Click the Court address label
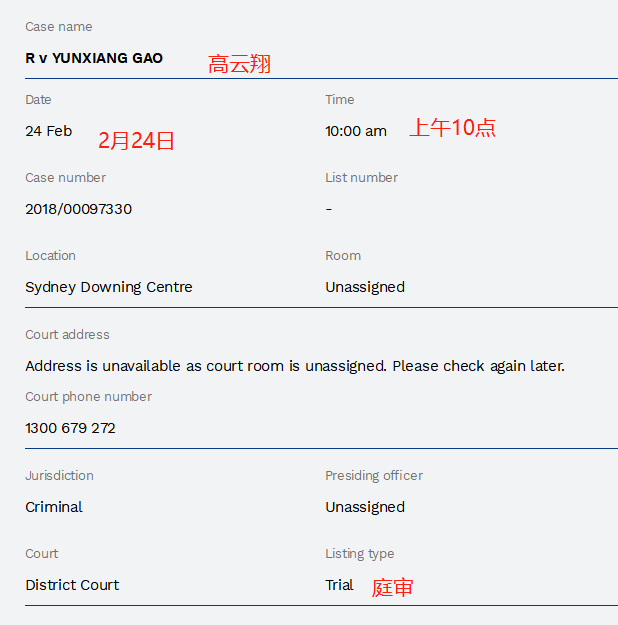This screenshot has width=618, height=625. pyautogui.click(x=67, y=335)
